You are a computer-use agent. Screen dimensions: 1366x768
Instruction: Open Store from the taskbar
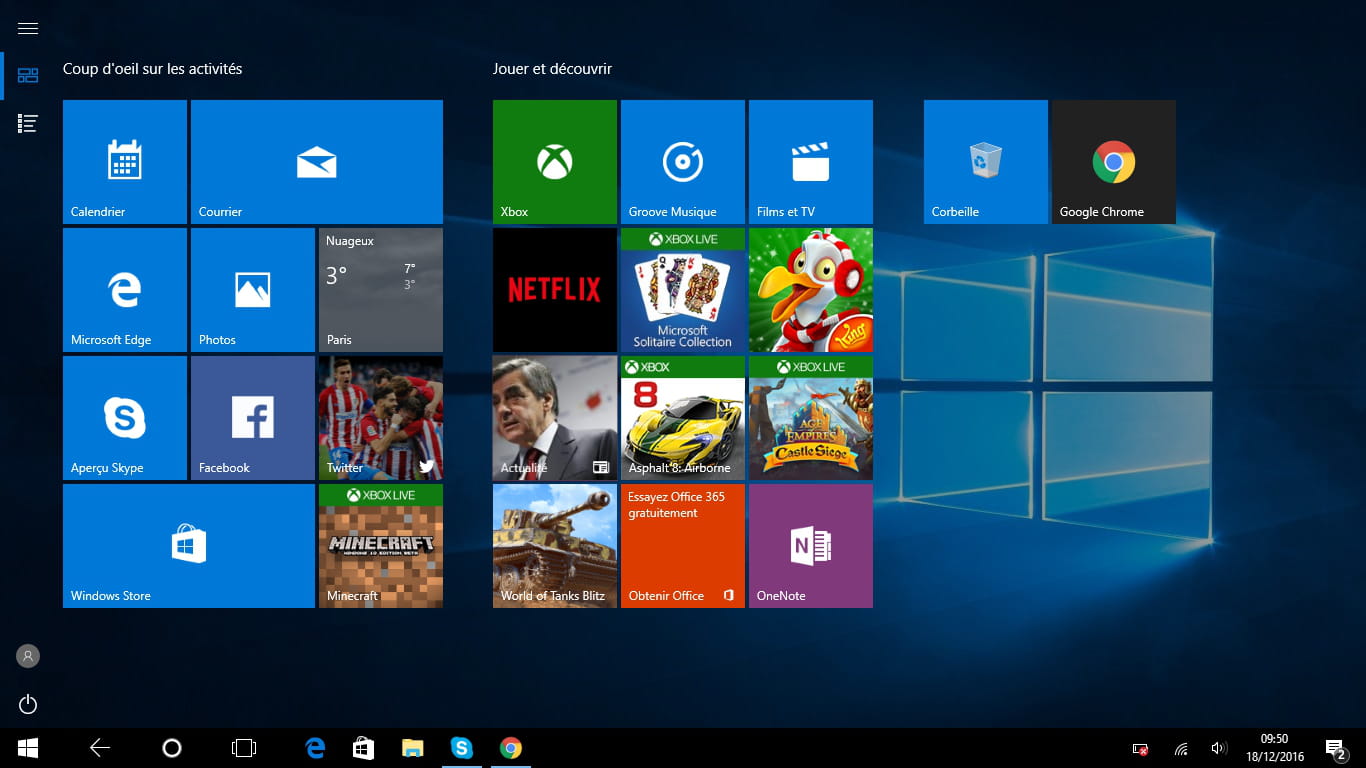click(x=364, y=748)
